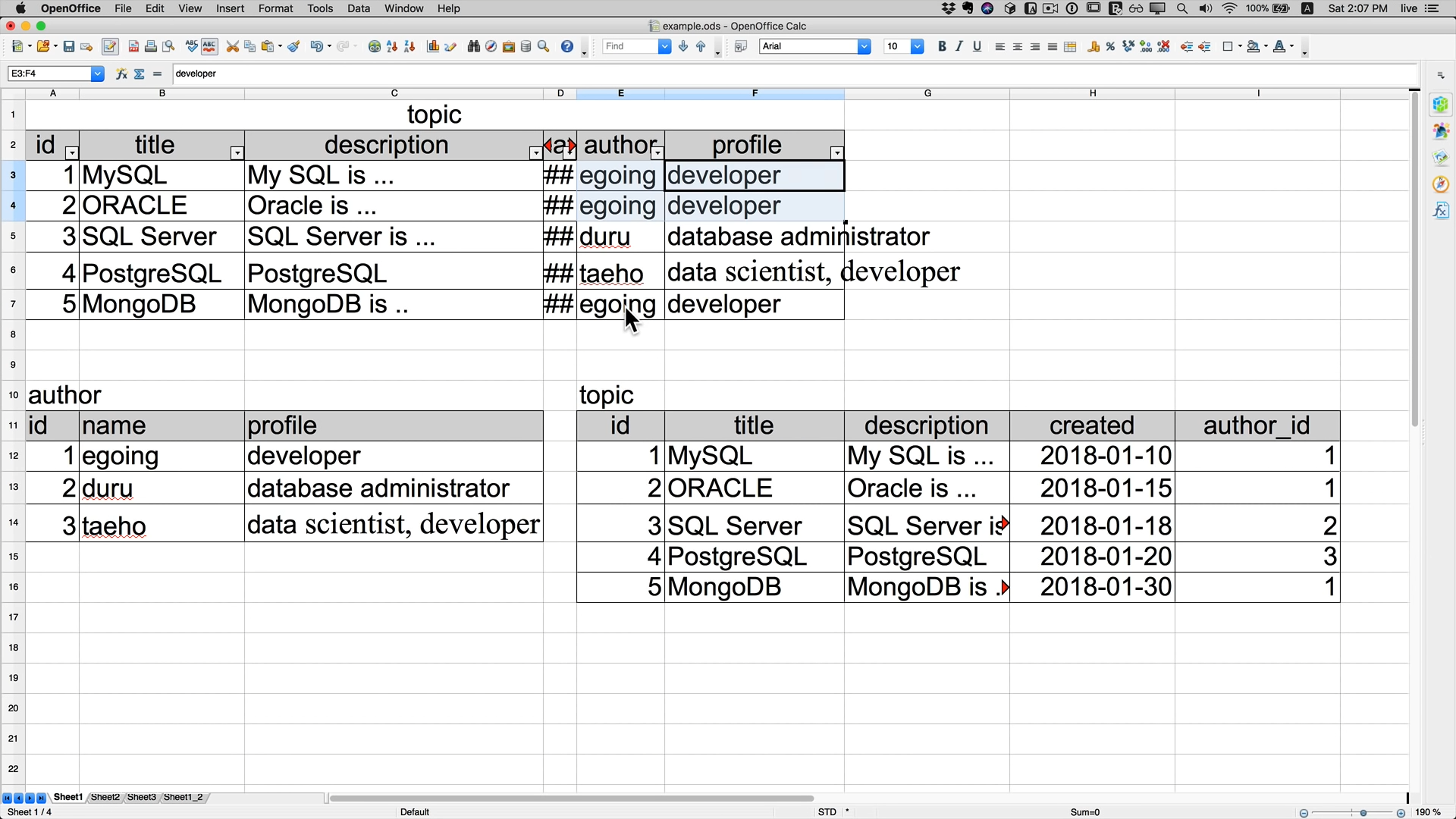
Task: Click in the formula input line
Action: 794,74
